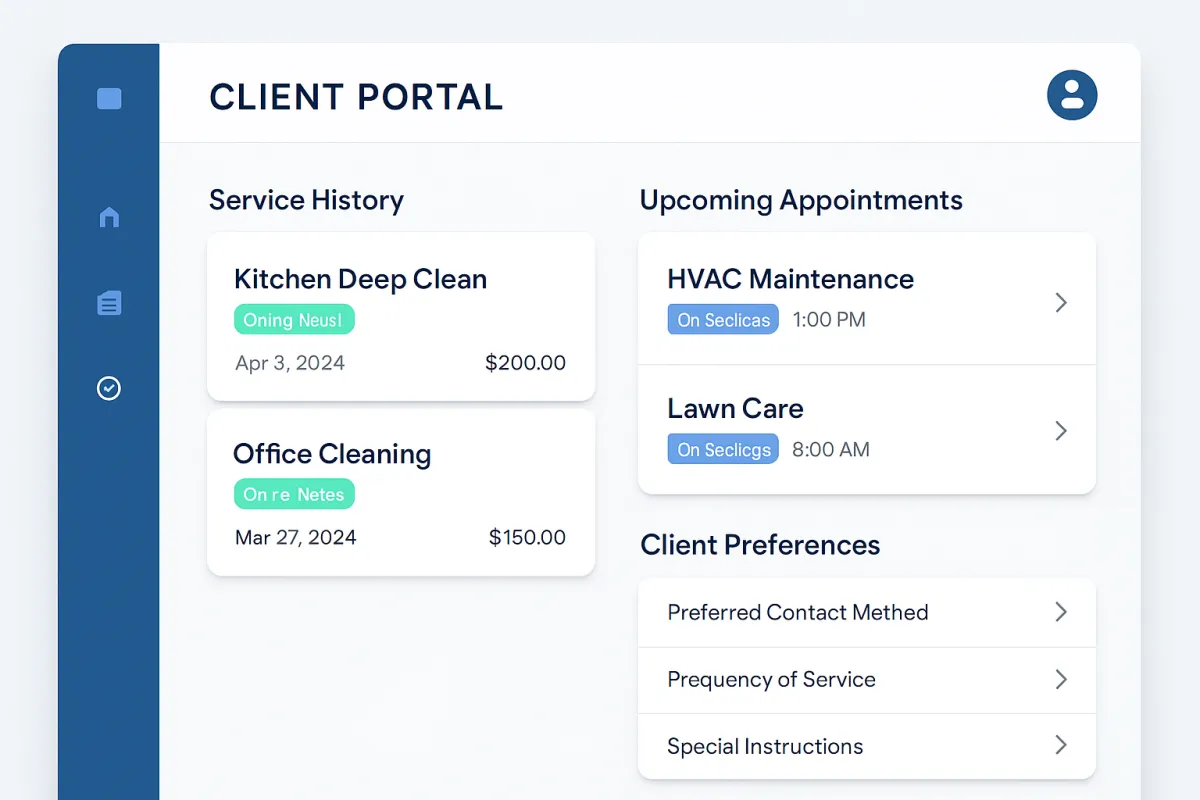The height and width of the screenshot is (800, 1200).
Task: Expand the HVAC Maintenance chevron arrow
Action: [1061, 302]
